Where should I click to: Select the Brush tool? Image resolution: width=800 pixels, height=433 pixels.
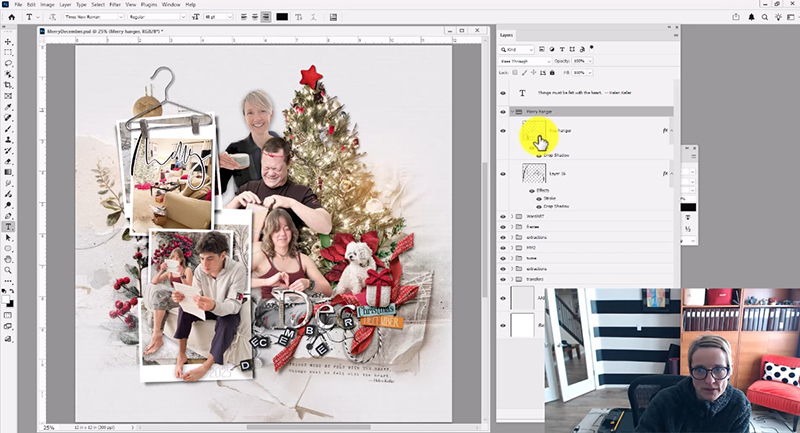pyautogui.click(x=8, y=129)
